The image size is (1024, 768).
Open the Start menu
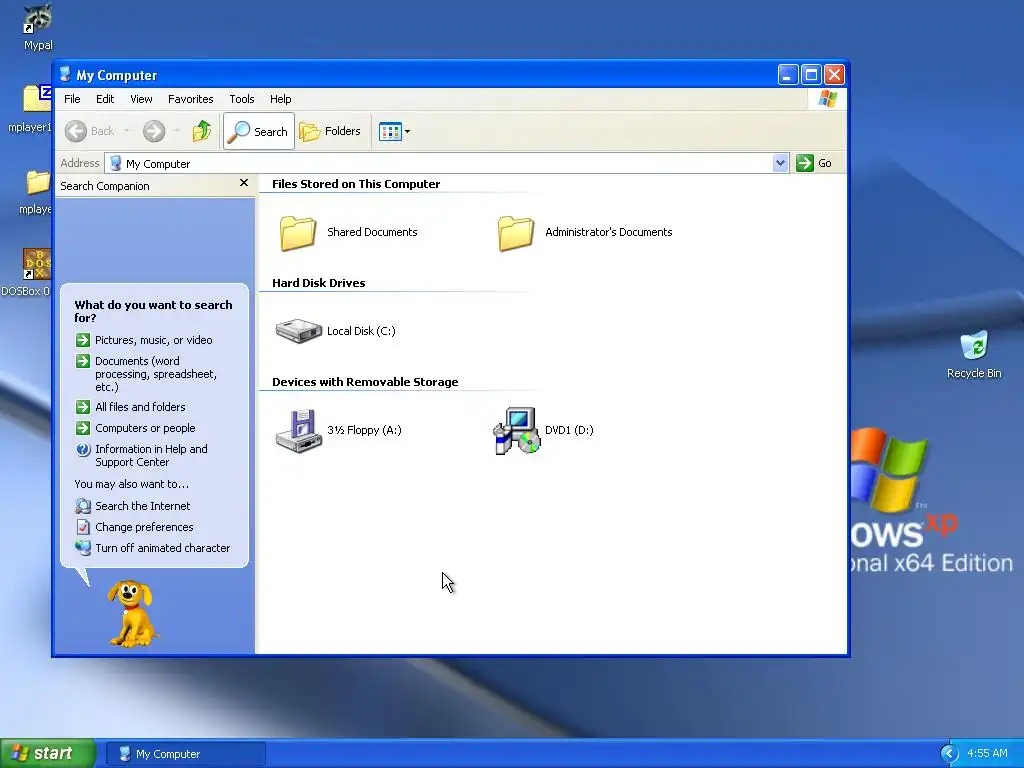(48, 754)
